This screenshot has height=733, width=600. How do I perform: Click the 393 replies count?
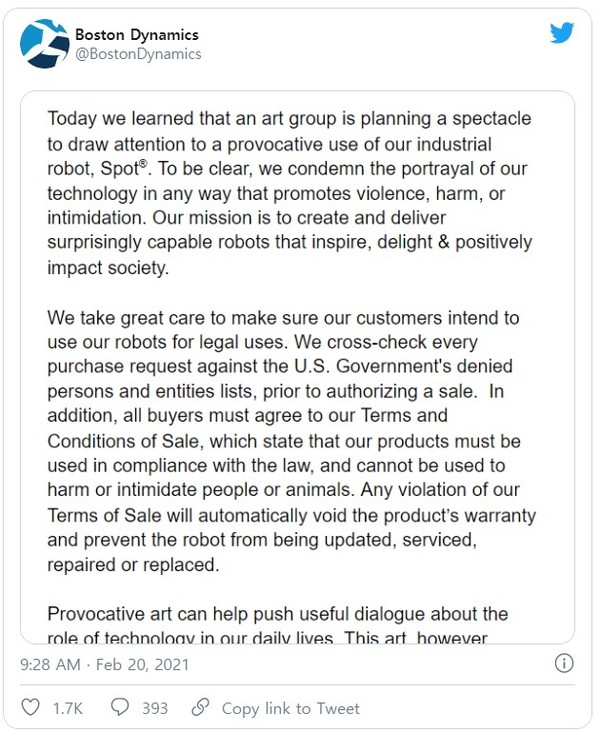[154, 708]
